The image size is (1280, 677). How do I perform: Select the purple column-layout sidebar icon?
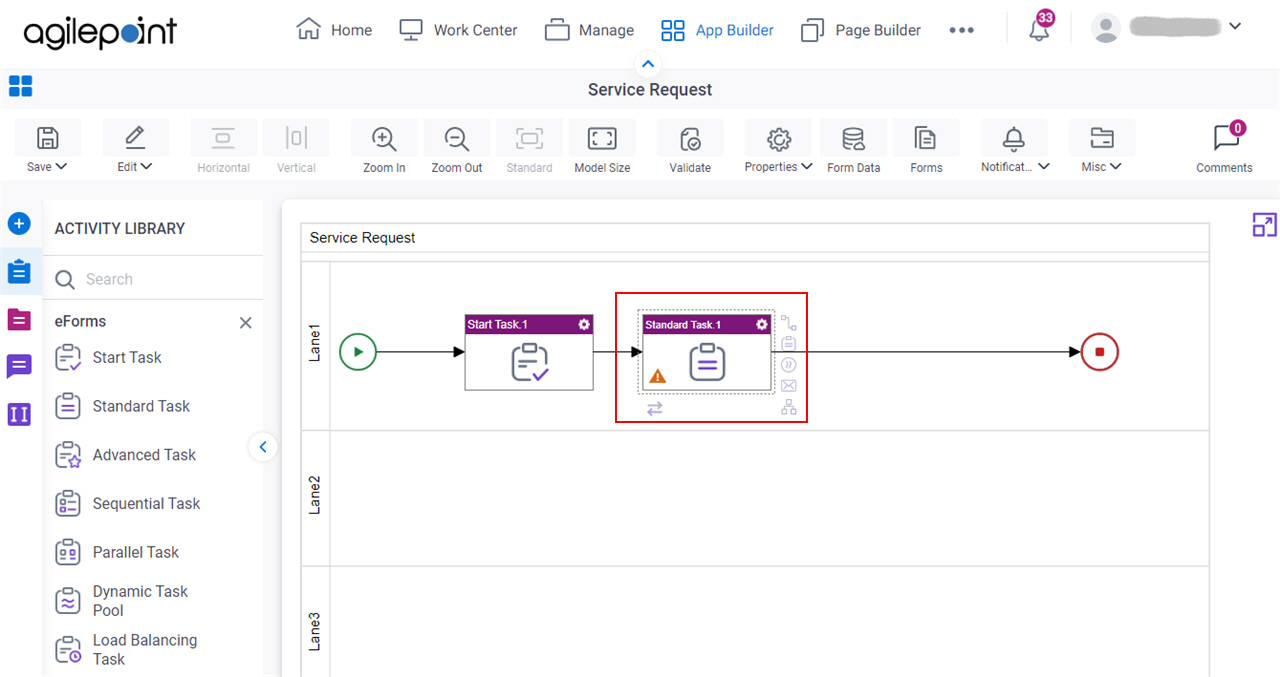19,413
